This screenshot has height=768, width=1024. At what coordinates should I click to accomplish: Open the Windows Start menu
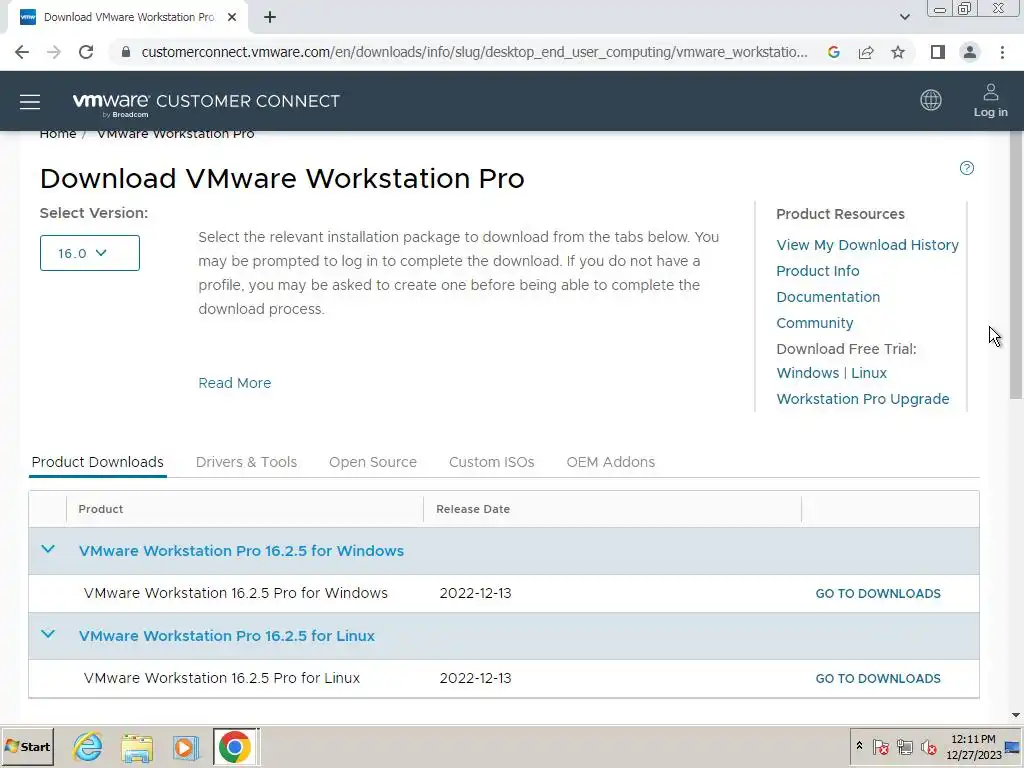27,746
